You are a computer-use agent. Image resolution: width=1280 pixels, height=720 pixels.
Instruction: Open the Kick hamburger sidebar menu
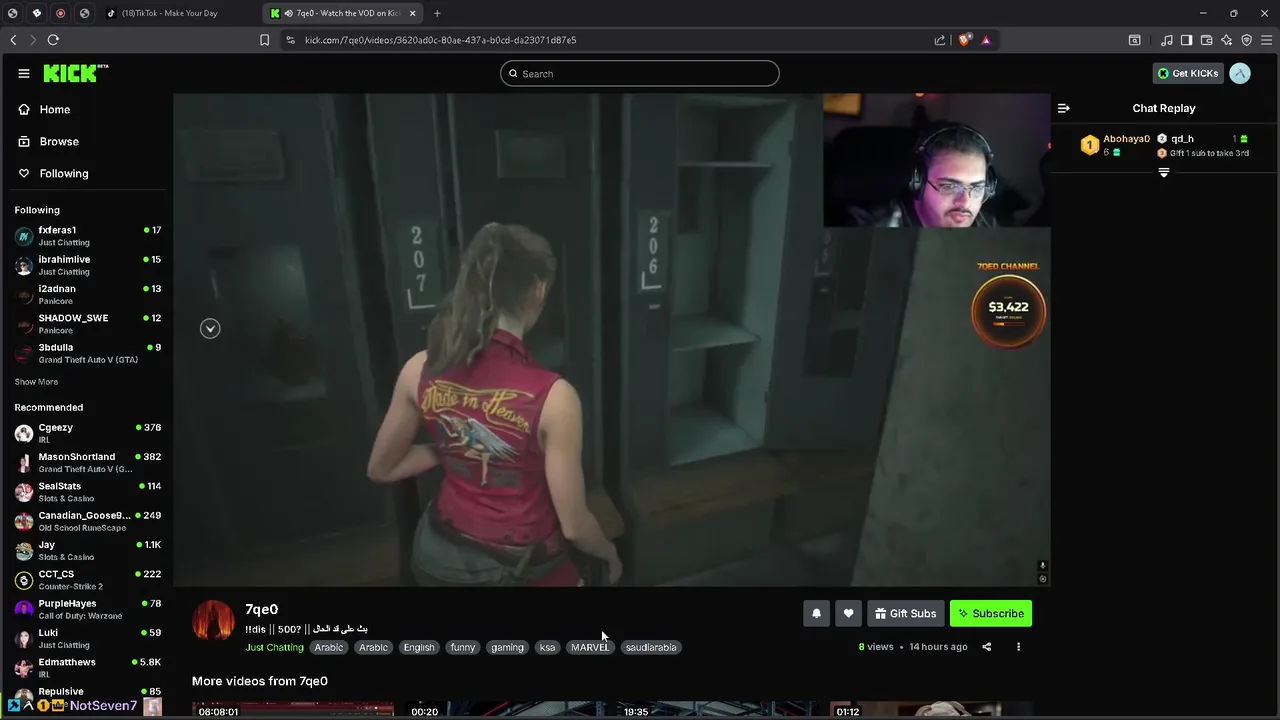[x=23, y=73]
